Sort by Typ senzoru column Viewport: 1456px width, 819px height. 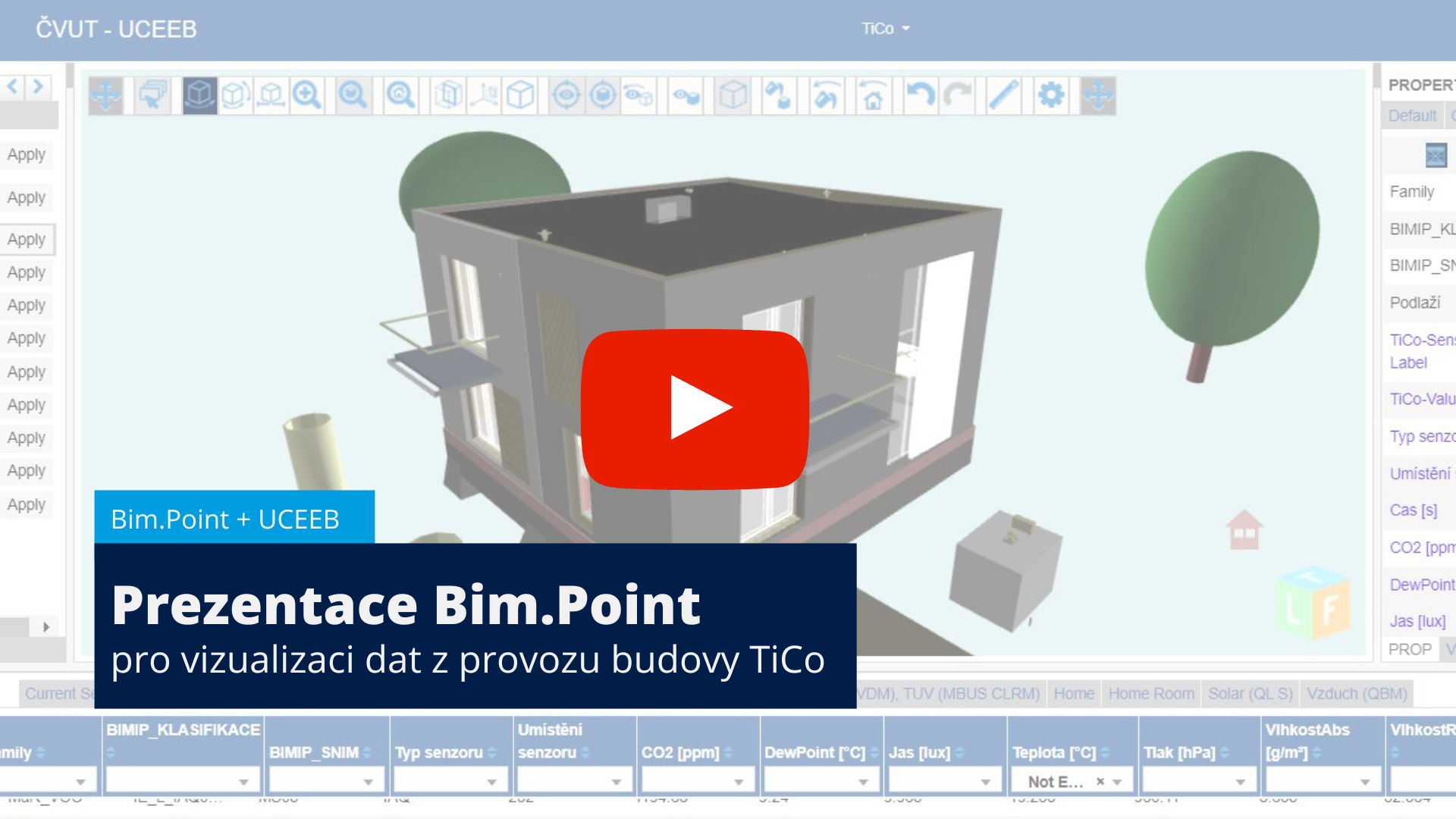(491, 752)
